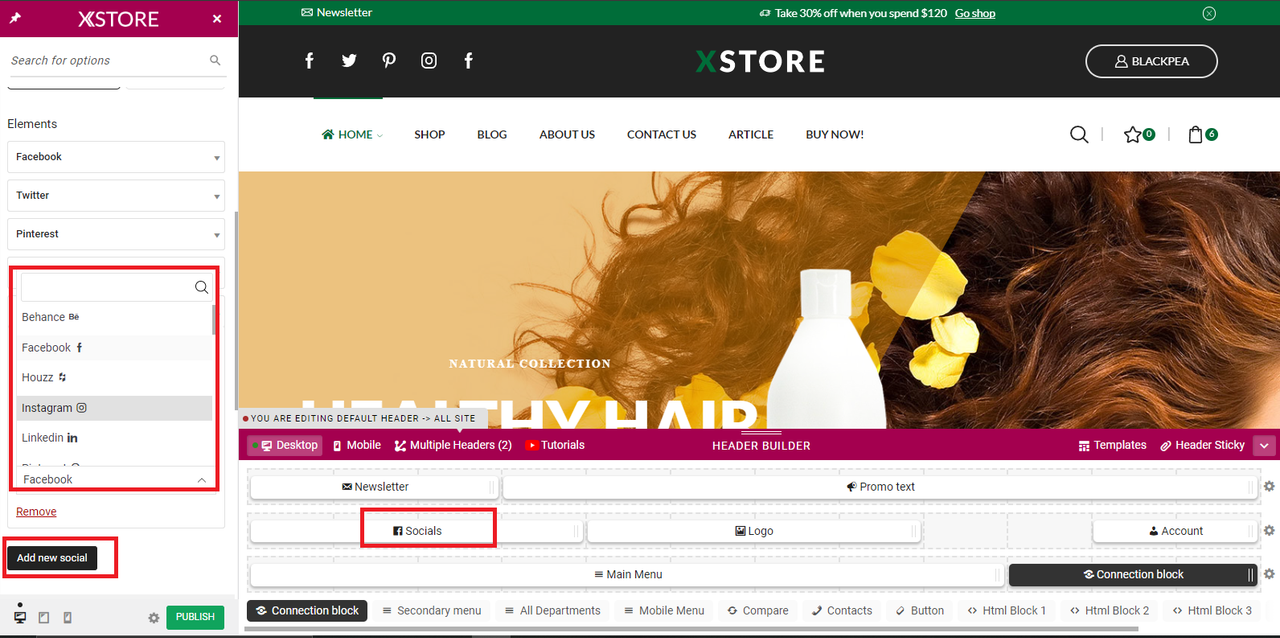Viewport: 1280px width, 638px height.
Task: Switch Header Builder to Mobile view
Action: point(357,445)
